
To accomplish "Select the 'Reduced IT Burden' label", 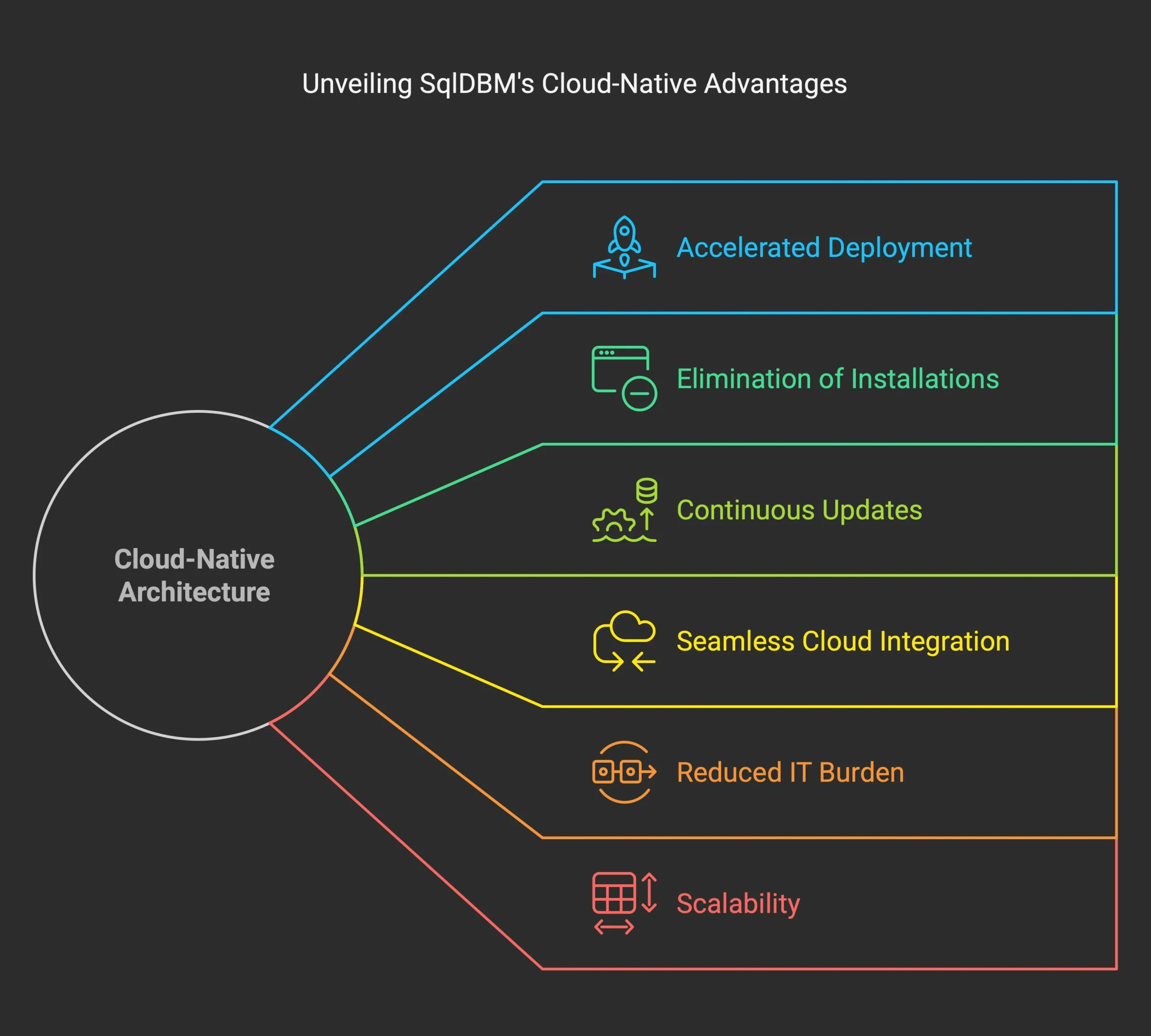I will tap(790, 773).
